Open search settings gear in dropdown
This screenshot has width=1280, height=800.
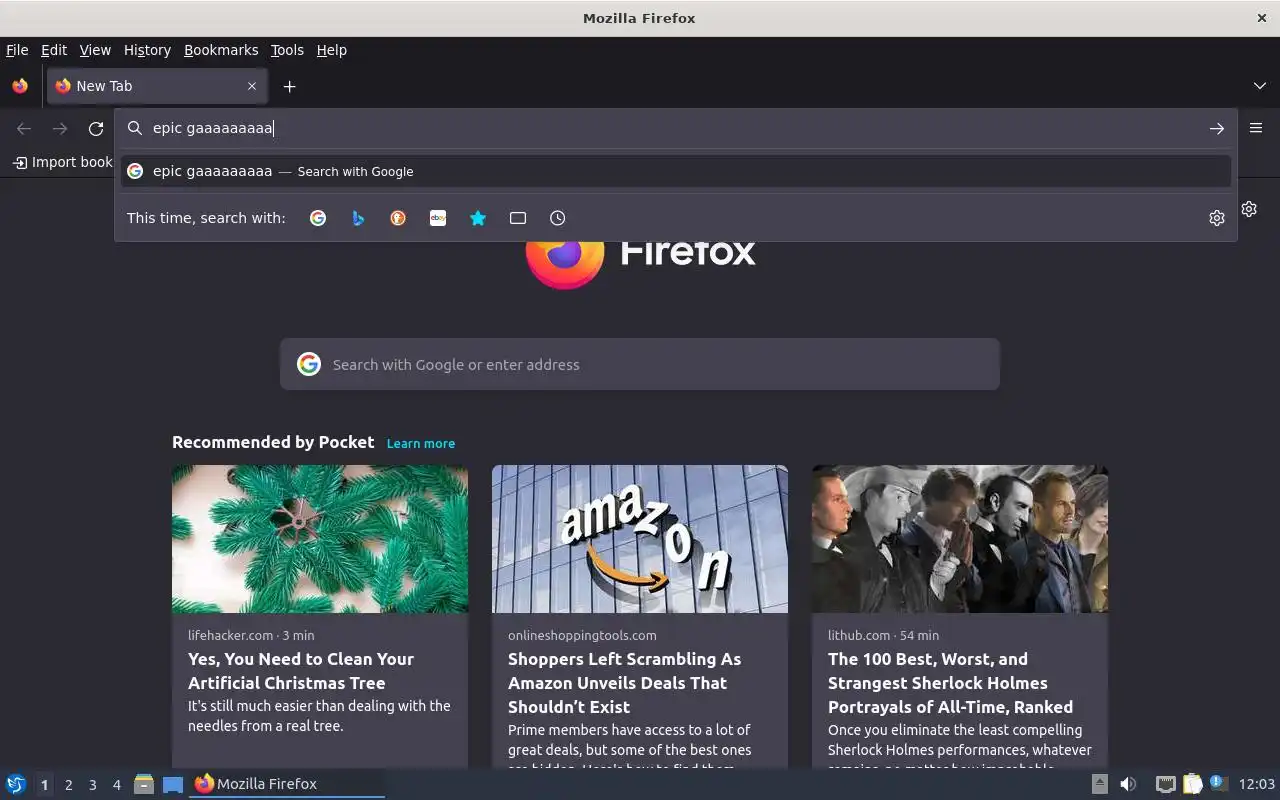point(1217,218)
